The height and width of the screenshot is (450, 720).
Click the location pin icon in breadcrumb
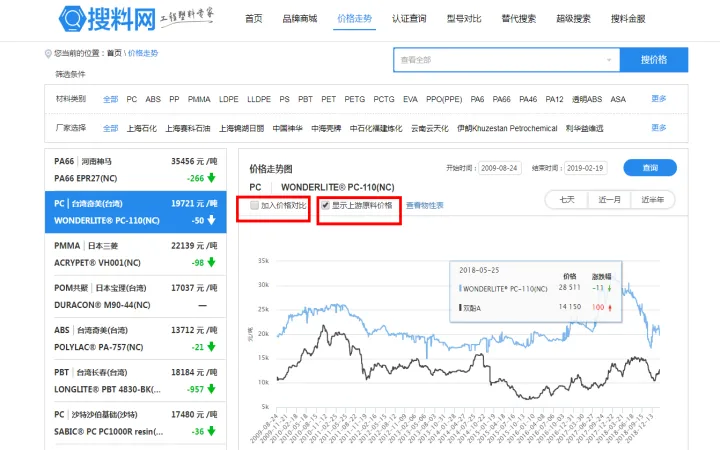pyautogui.click(x=48, y=54)
